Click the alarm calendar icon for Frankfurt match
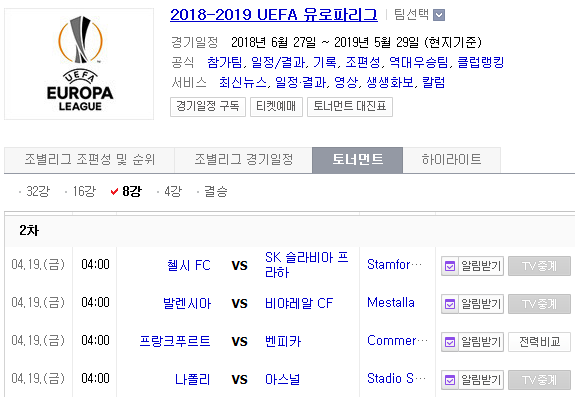 (x=450, y=342)
